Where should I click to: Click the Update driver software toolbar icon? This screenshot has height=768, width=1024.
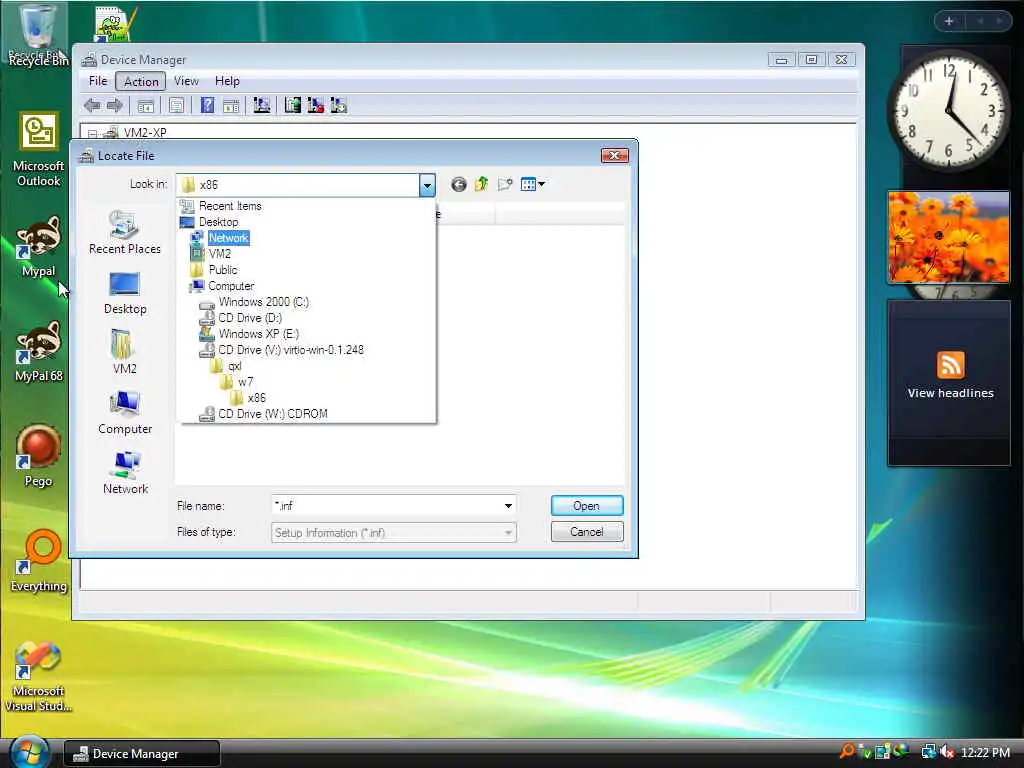tap(293, 105)
